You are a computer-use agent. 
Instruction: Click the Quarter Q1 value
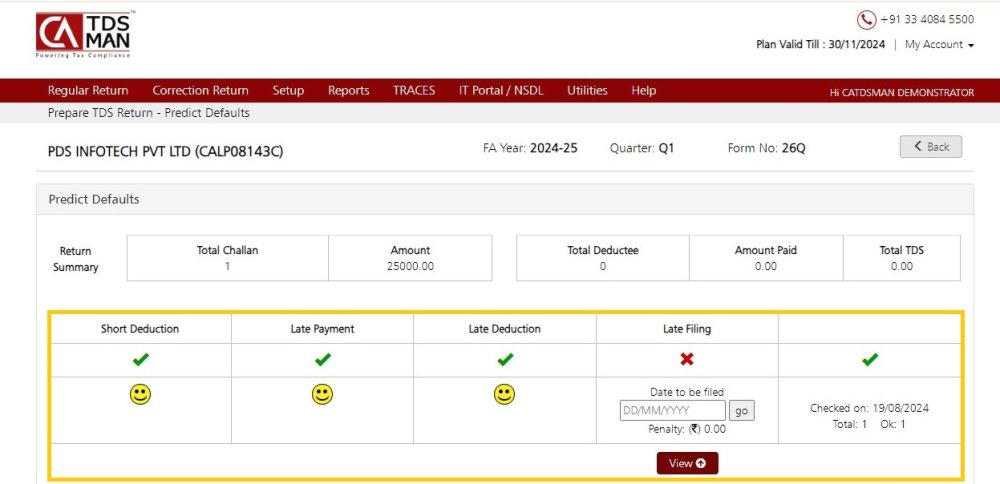tap(666, 148)
